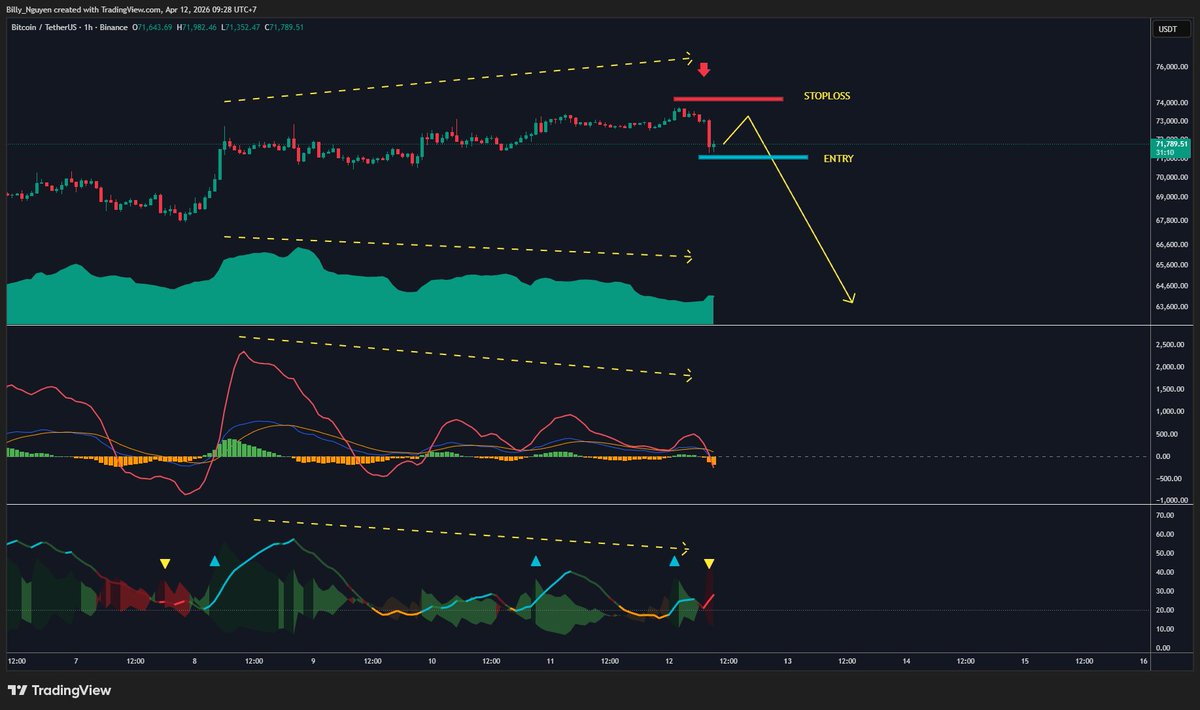
Task: Click the date label 11 on time axis
Action: coord(550,661)
